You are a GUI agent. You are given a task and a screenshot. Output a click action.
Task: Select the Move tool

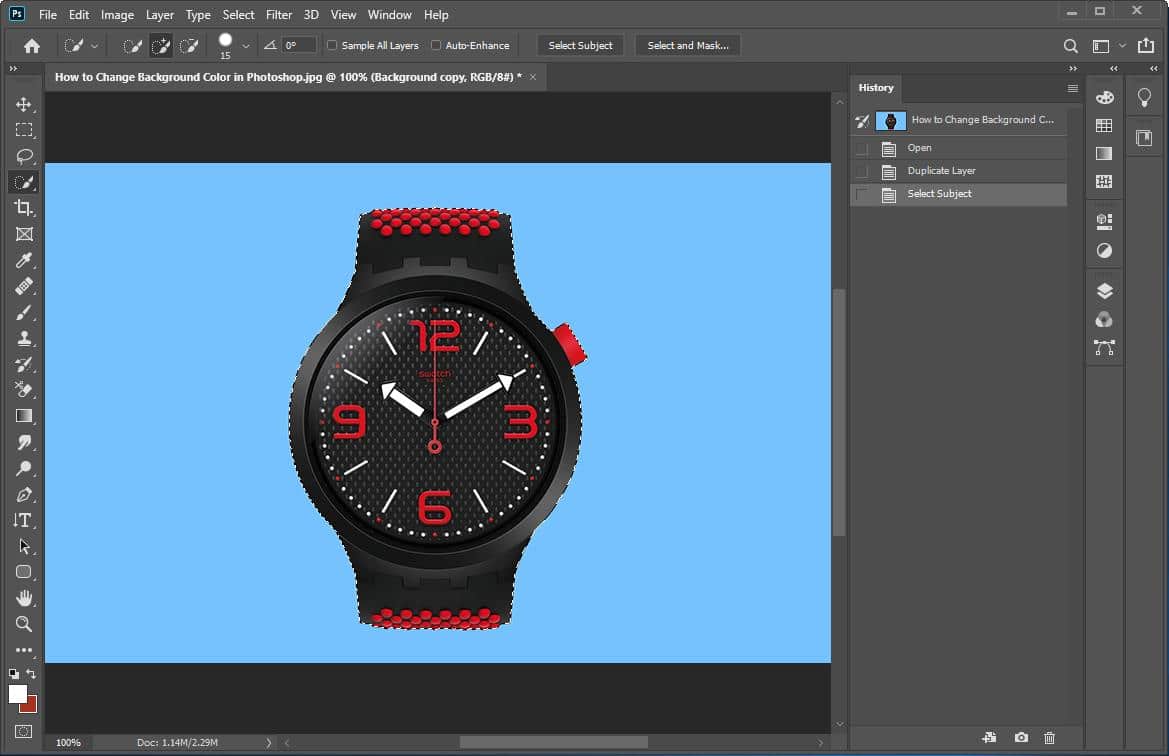(x=24, y=103)
